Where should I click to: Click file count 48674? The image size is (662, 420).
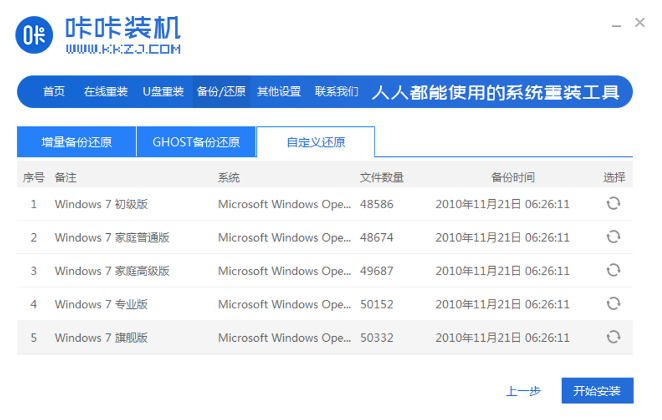pos(377,238)
